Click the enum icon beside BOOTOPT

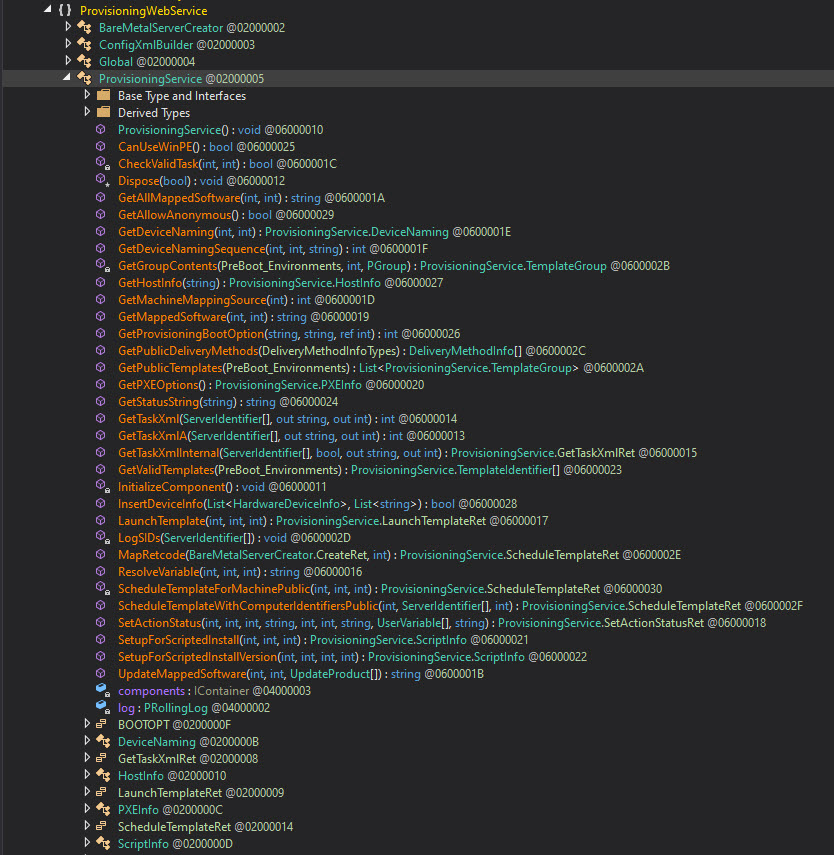[101, 724]
